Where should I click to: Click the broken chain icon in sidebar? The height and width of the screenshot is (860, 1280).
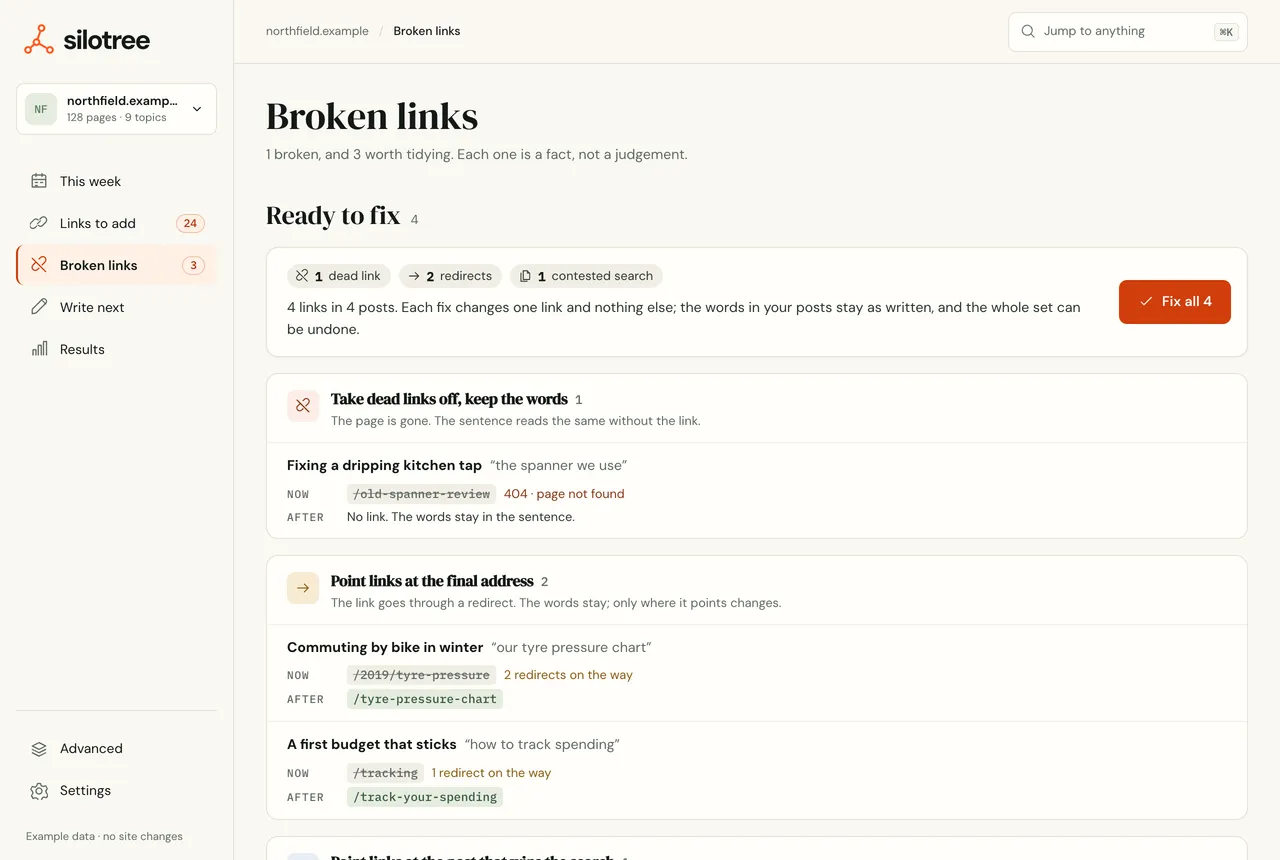[x=39, y=265]
